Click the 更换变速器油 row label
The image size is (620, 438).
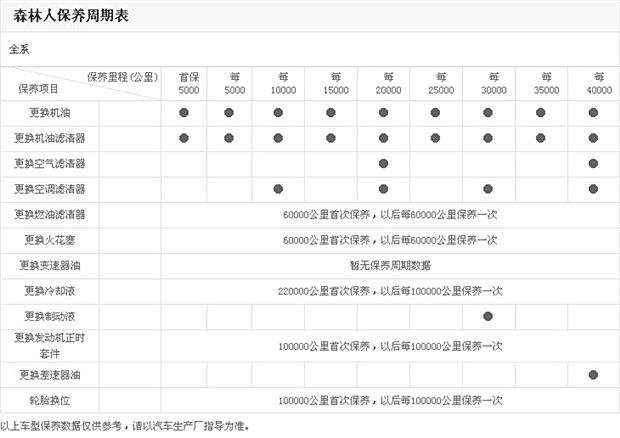point(50,266)
